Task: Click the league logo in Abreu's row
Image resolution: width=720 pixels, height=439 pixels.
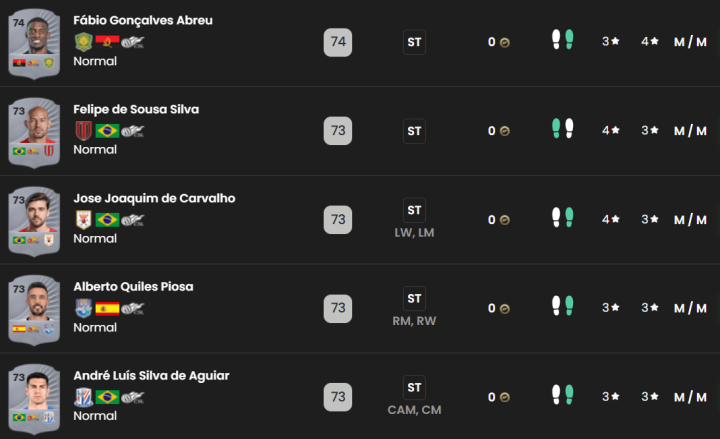Action: tap(132, 42)
